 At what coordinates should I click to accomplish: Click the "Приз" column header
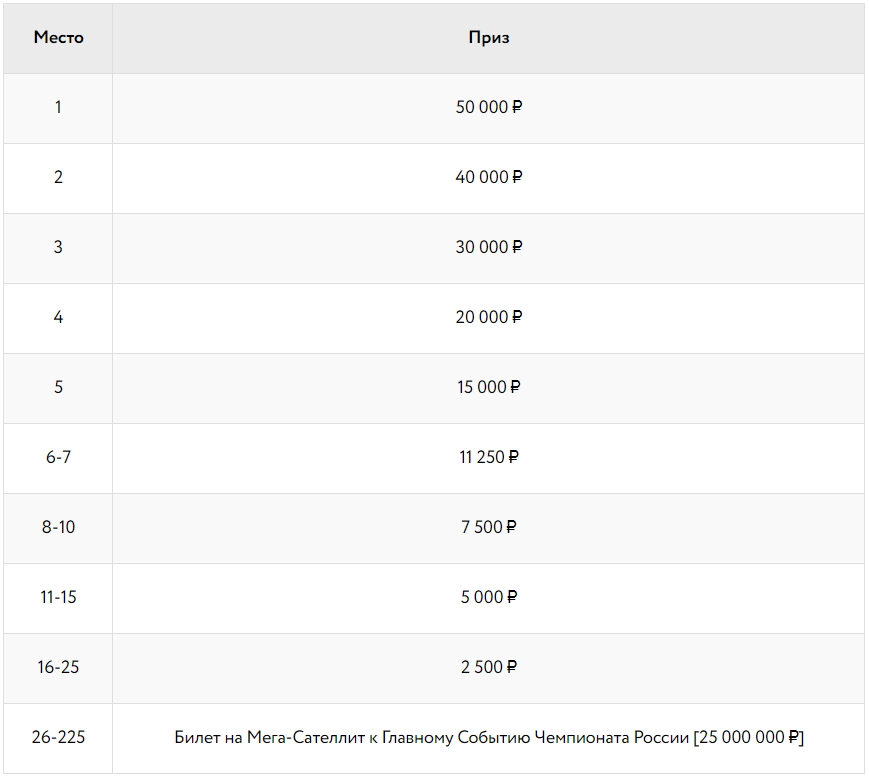488,38
